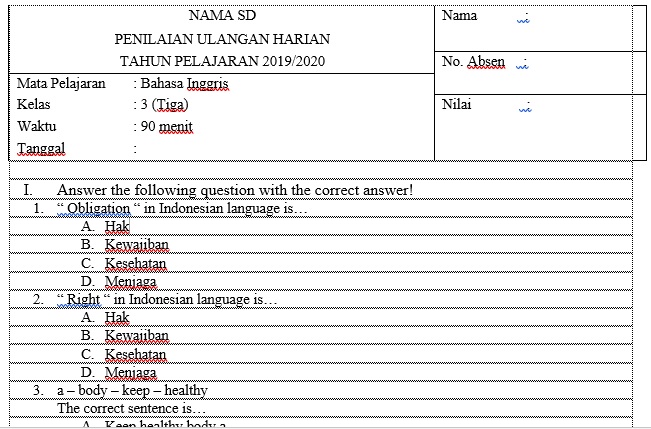Viewport: 651px width, 429px height.
Task: Click the empty cell after Tanggal colon
Action: tap(284, 149)
